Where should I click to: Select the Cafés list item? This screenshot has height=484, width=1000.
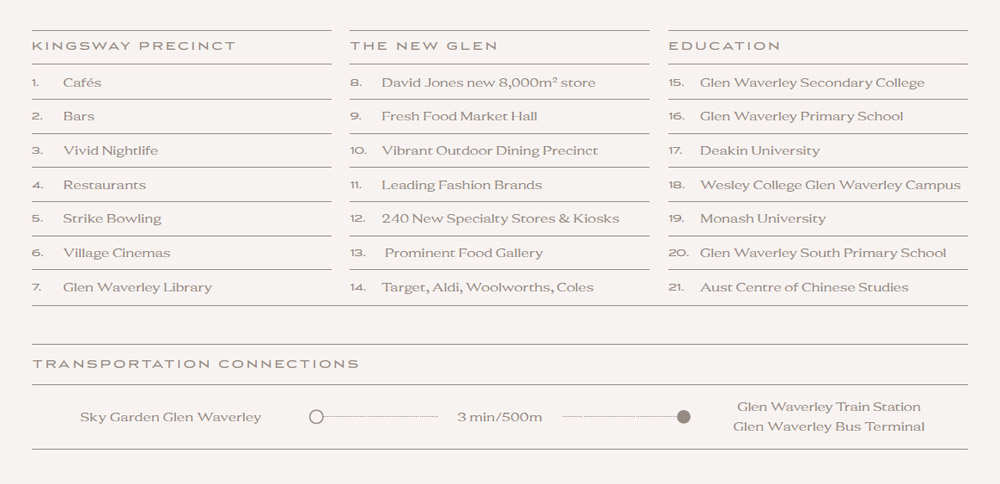coord(82,83)
